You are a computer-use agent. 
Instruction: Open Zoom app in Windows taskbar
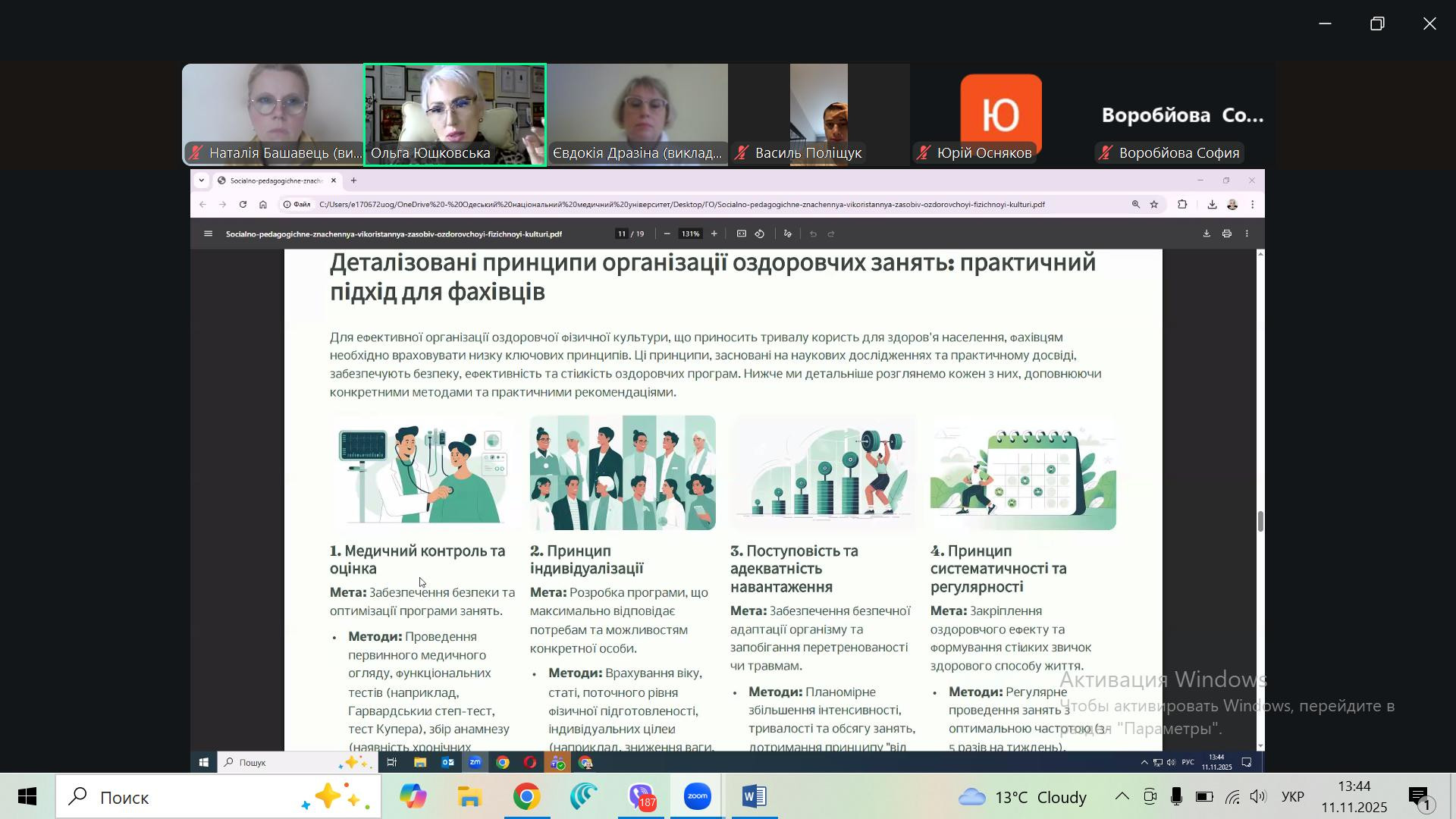coord(697,797)
